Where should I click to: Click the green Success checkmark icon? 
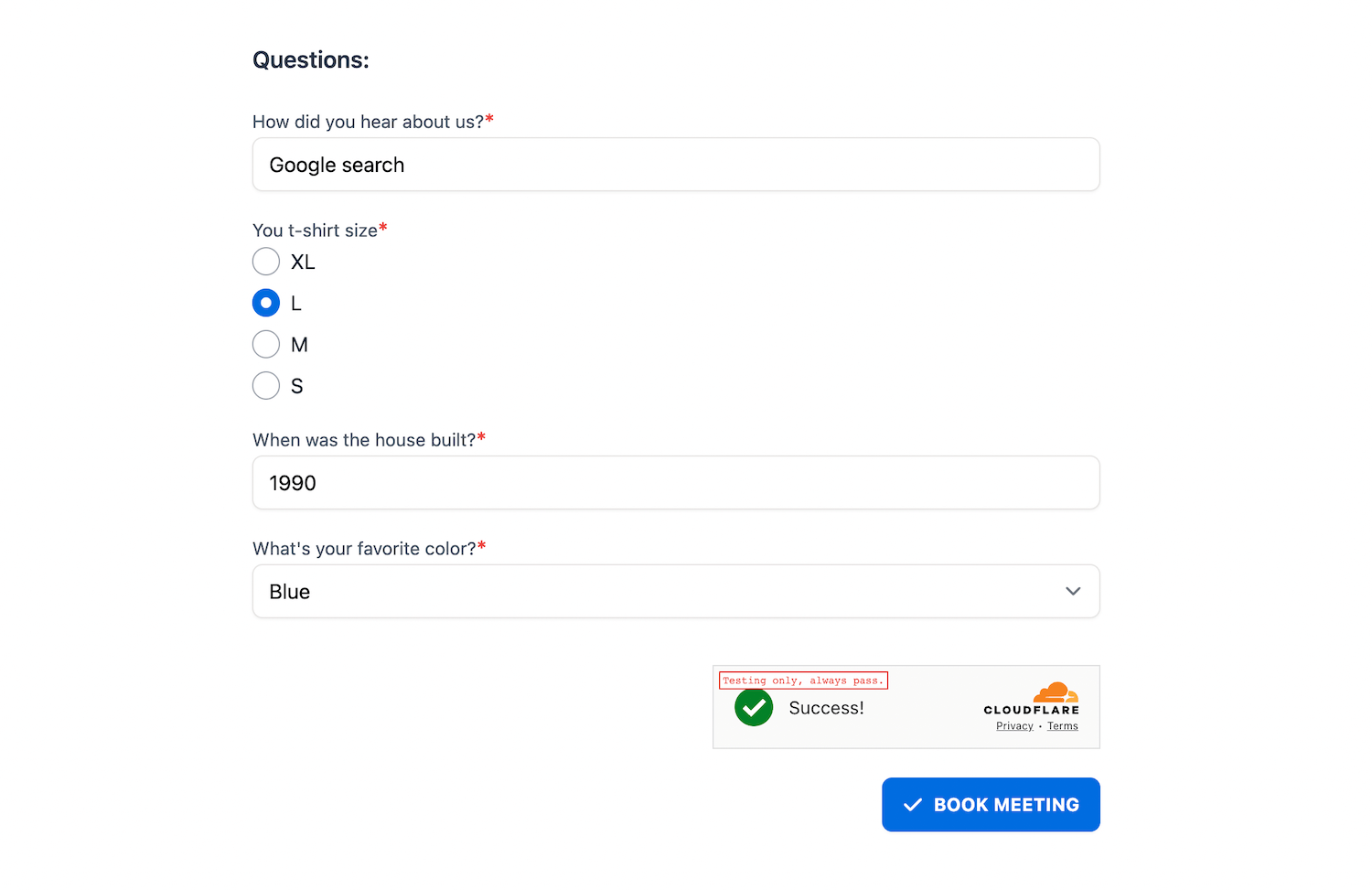coord(754,707)
